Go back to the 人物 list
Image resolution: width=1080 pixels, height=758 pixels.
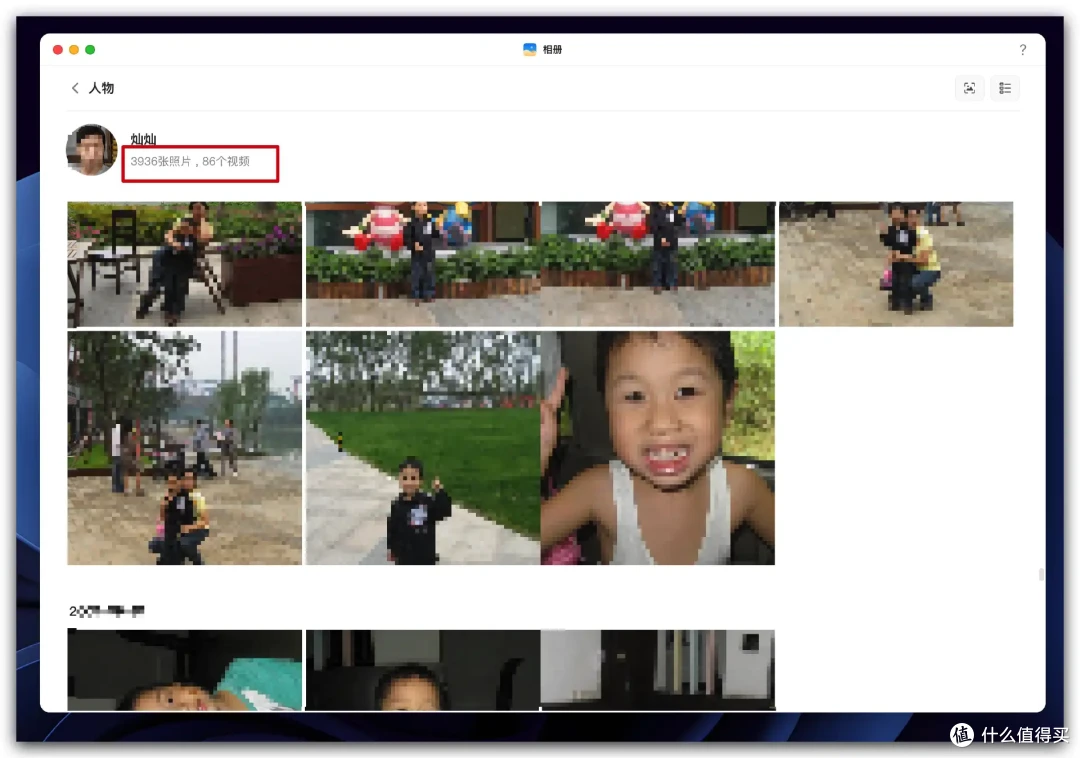74,88
